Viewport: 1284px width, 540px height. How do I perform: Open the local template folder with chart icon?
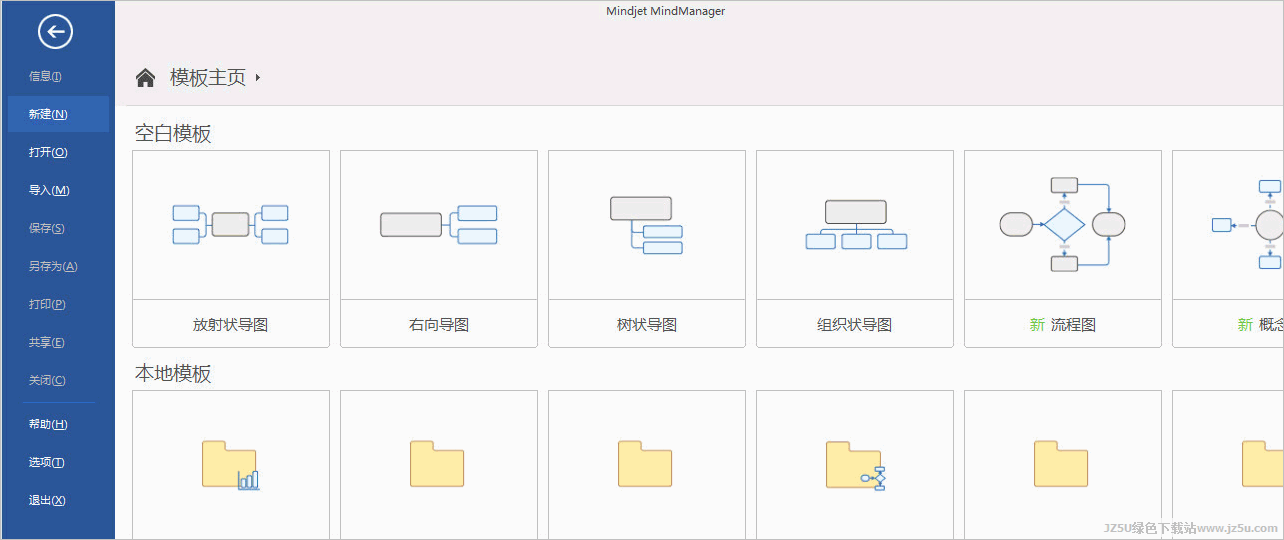[x=231, y=465]
